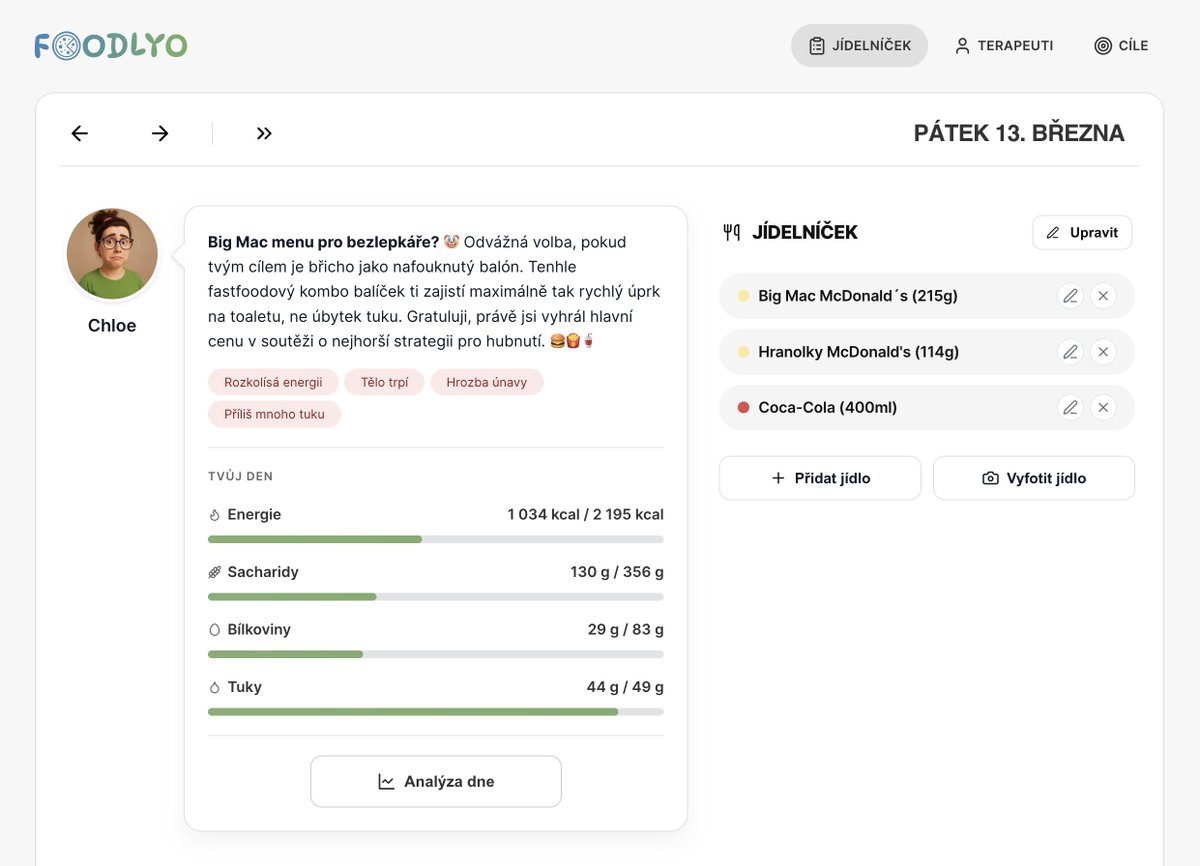This screenshot has width=1200, height=866.
Task: Click the Sacharidy progress bar
Action: pos(436,597)
